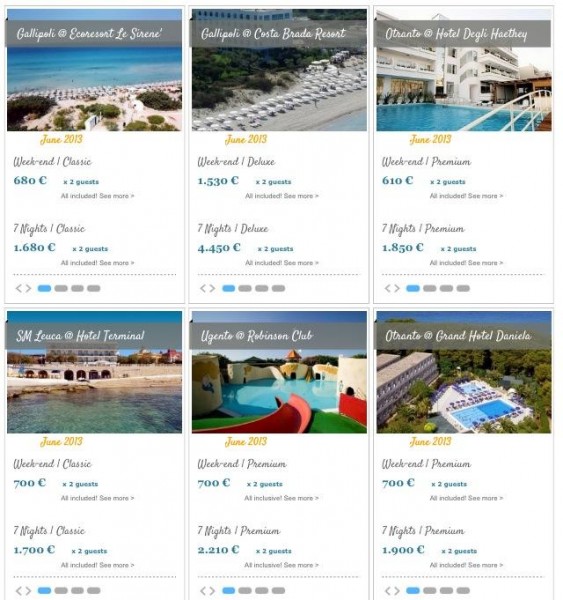
Task: Open See more under Hotel Terminal 7 Nights Classic
Action: [116, 565]
